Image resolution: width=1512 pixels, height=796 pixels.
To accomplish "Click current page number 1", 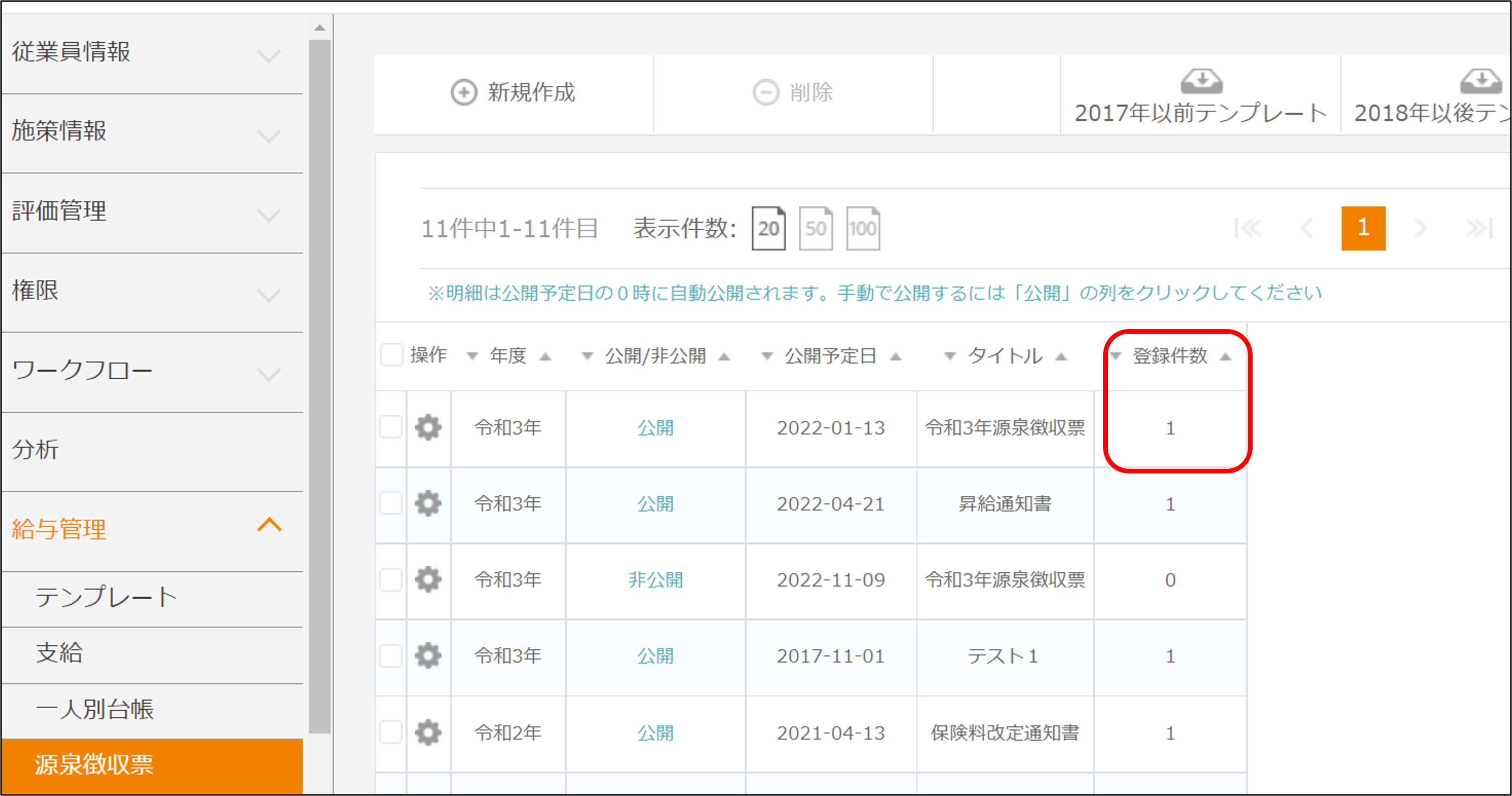I will [x=1363, y=228].
